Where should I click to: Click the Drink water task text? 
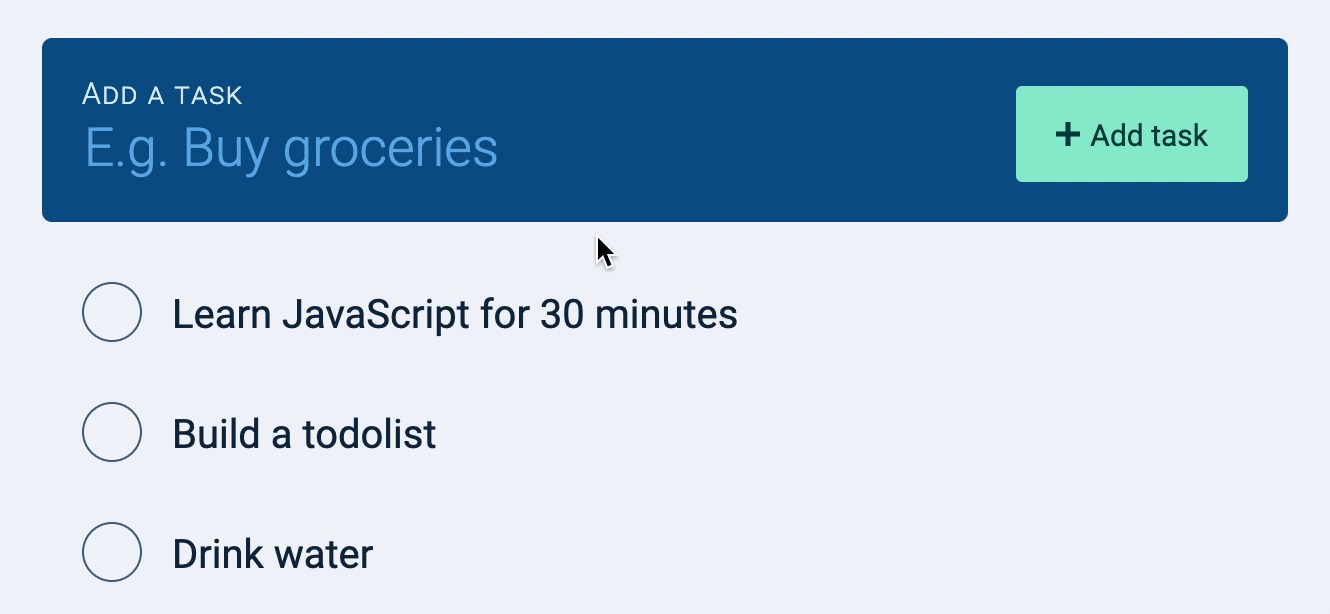click(272, 552)
